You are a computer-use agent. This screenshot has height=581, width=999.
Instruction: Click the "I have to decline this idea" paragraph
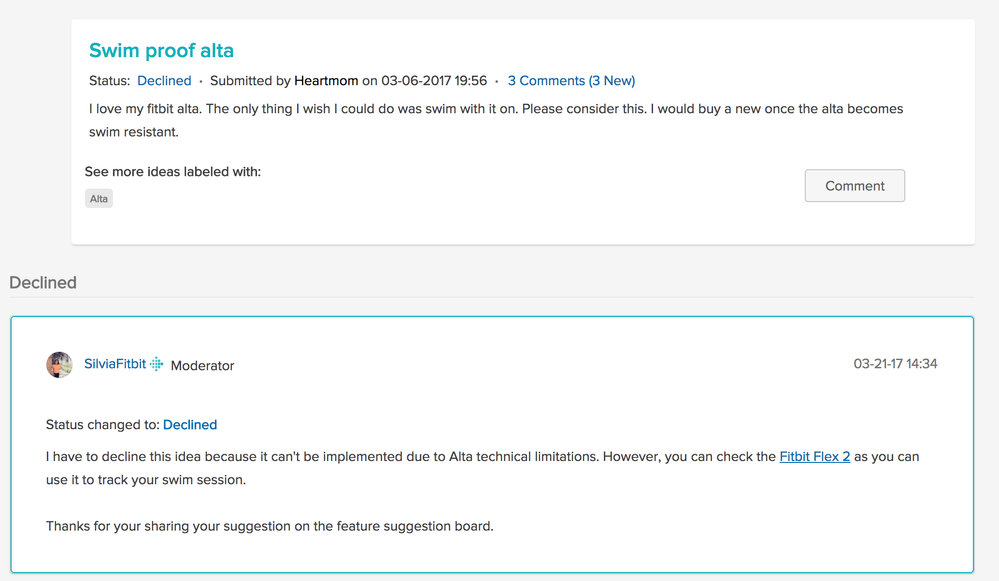(x=482, y=468)
